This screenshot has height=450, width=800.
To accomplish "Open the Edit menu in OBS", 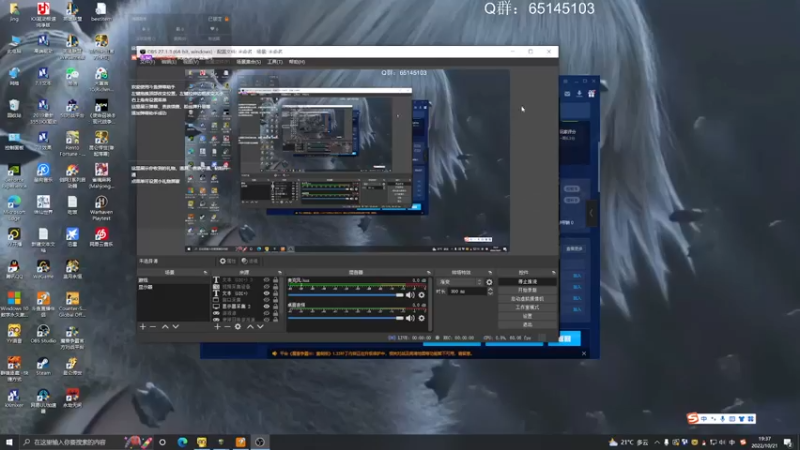I will coord(169,62).
